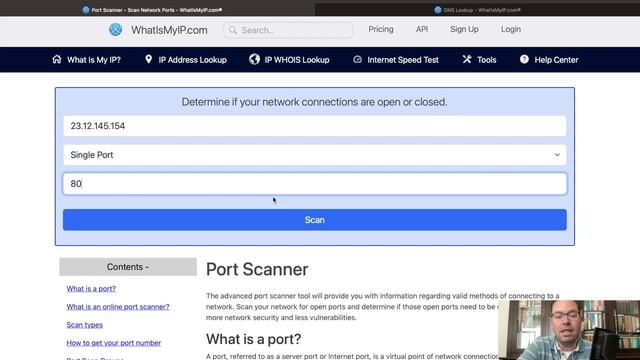Click the WhatIsMyIP.com site name text

tap(169, 30)
